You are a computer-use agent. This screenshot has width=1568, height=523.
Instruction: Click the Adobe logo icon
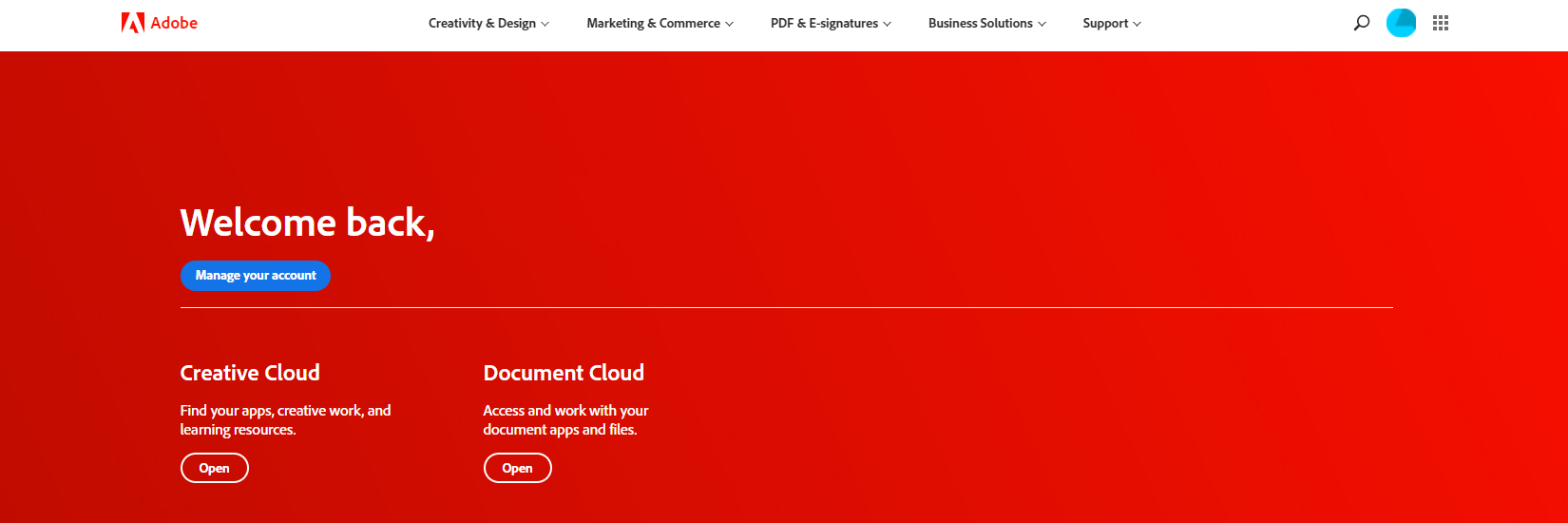[133, 23]
